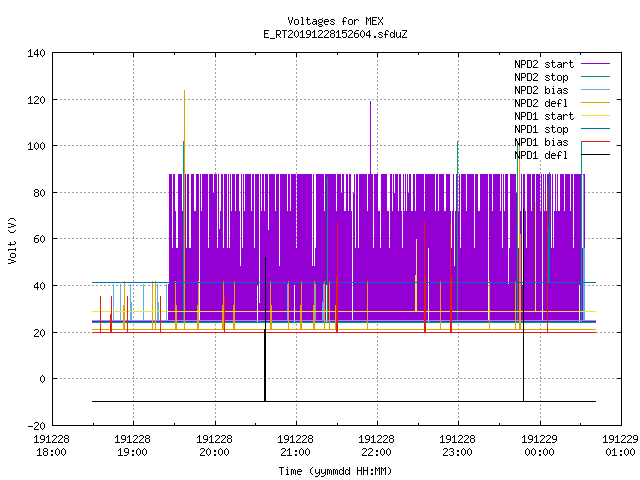Viewport: 640px width, 480px height.
Task: Click the NPD2 start legend label
Action: tap(544, 64)
